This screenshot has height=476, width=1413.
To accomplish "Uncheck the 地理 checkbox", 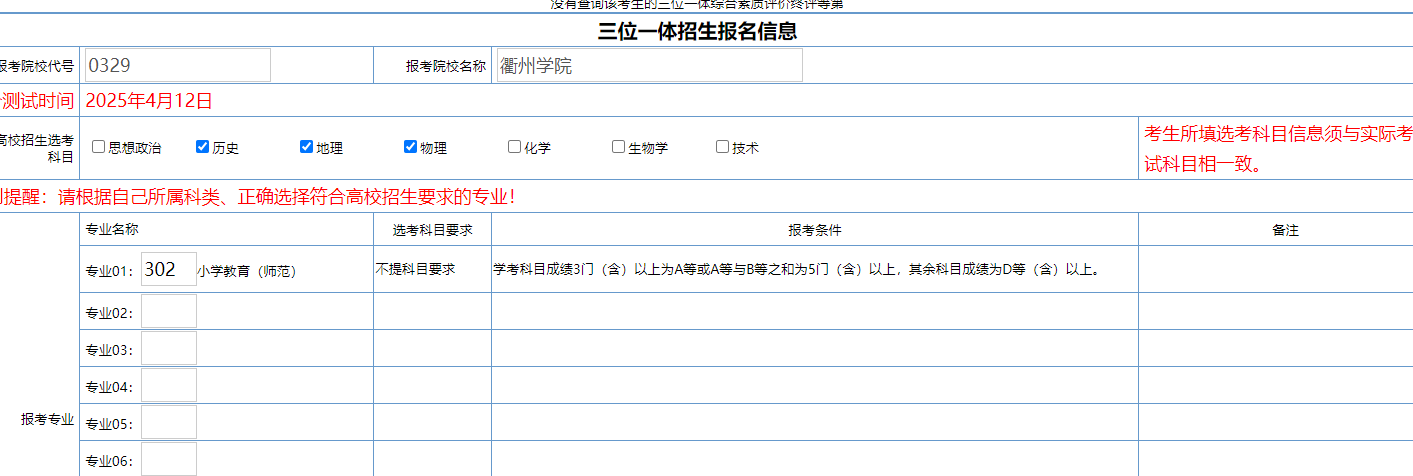I will pos(307,147).
